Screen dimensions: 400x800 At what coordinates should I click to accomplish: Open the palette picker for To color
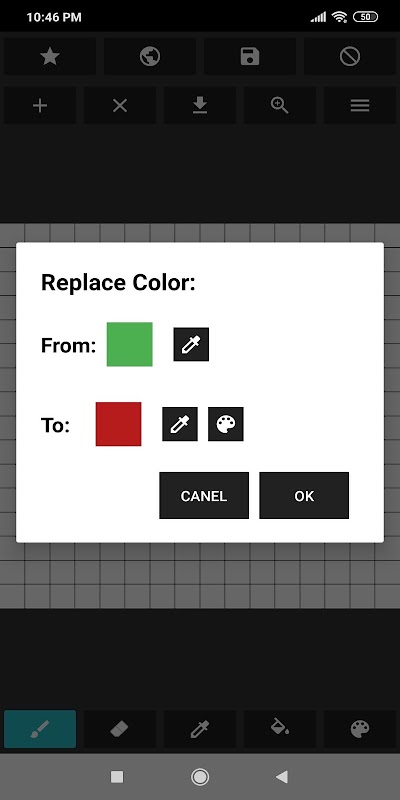click(x=226, y=424)
